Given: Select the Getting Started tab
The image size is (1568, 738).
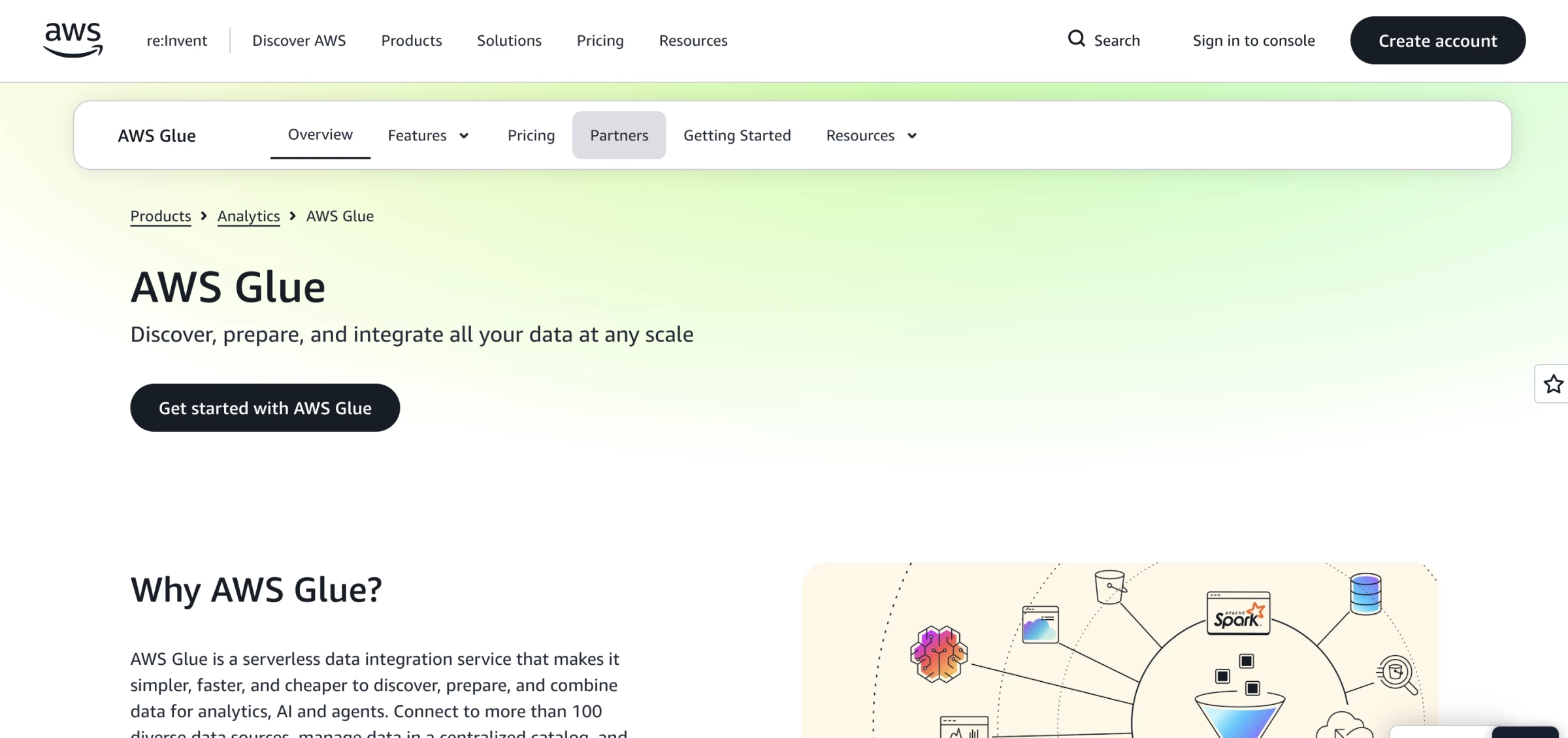Looking at the screenshot, I should pos(737,135).
